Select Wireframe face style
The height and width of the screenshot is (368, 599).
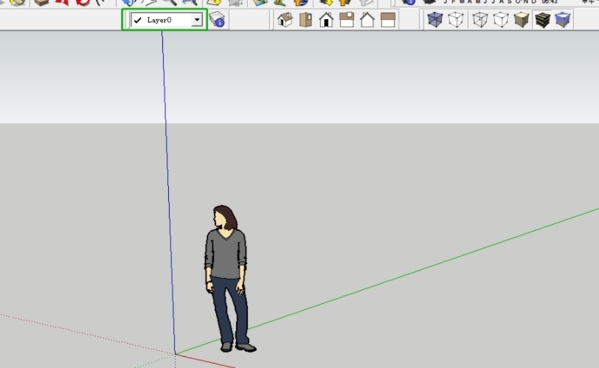click(x=480, y=19)
